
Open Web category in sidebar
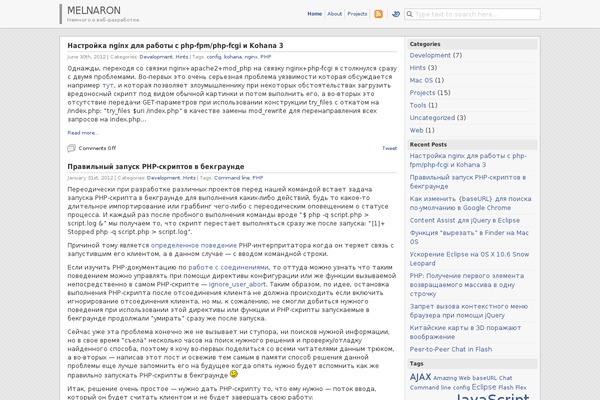pos(416,130)
